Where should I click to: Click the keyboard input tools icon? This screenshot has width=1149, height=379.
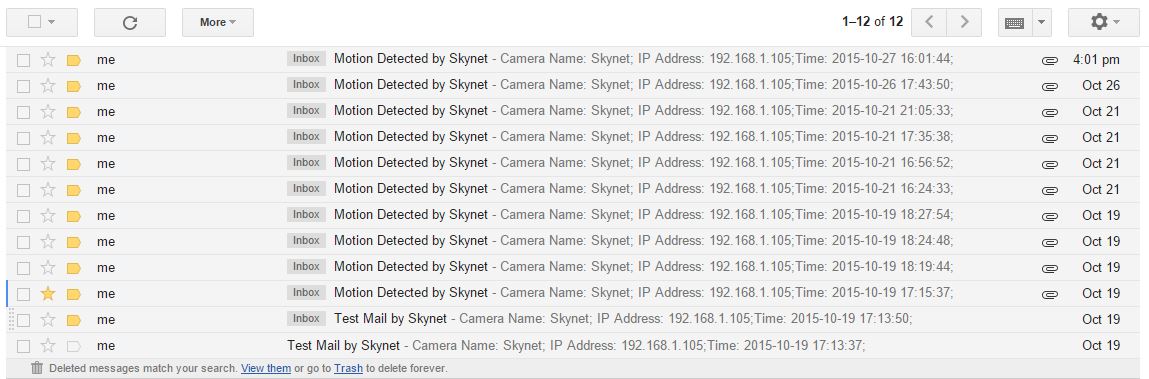1015,23
